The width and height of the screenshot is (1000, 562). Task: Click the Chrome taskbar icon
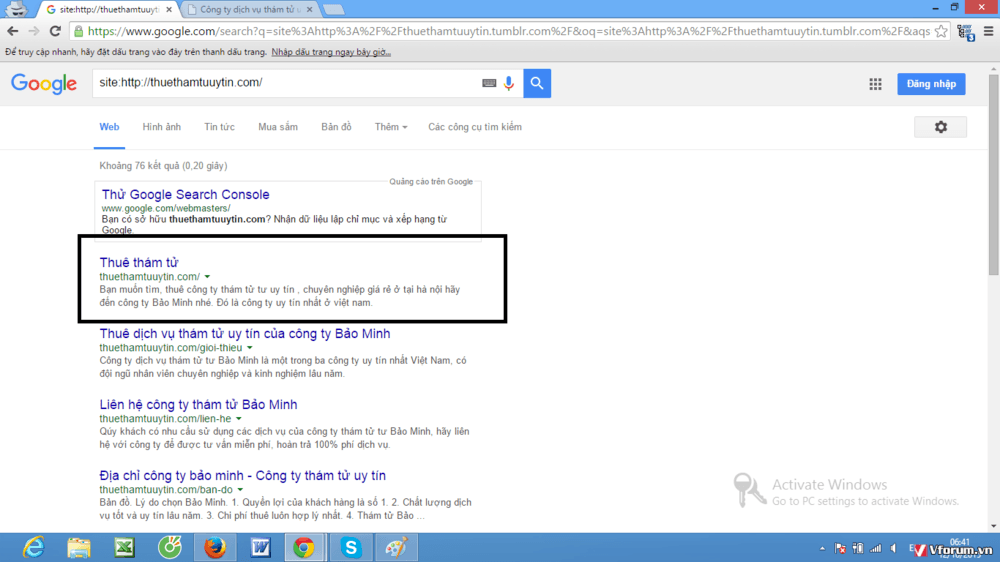point(304,547)
